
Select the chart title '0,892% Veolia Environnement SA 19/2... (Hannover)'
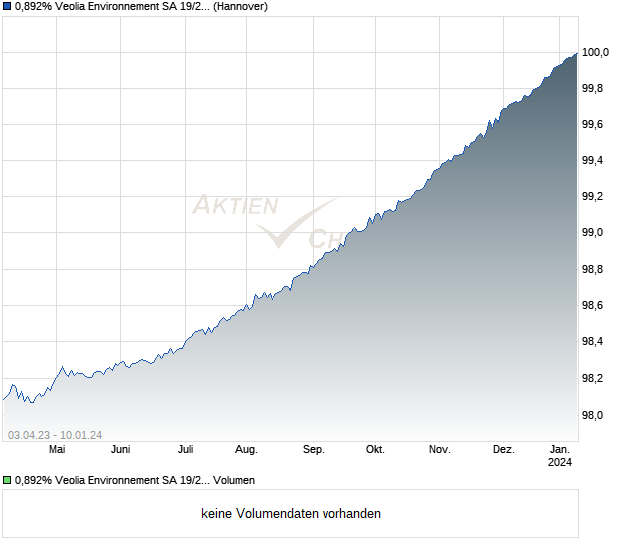(x=141, y=7)
